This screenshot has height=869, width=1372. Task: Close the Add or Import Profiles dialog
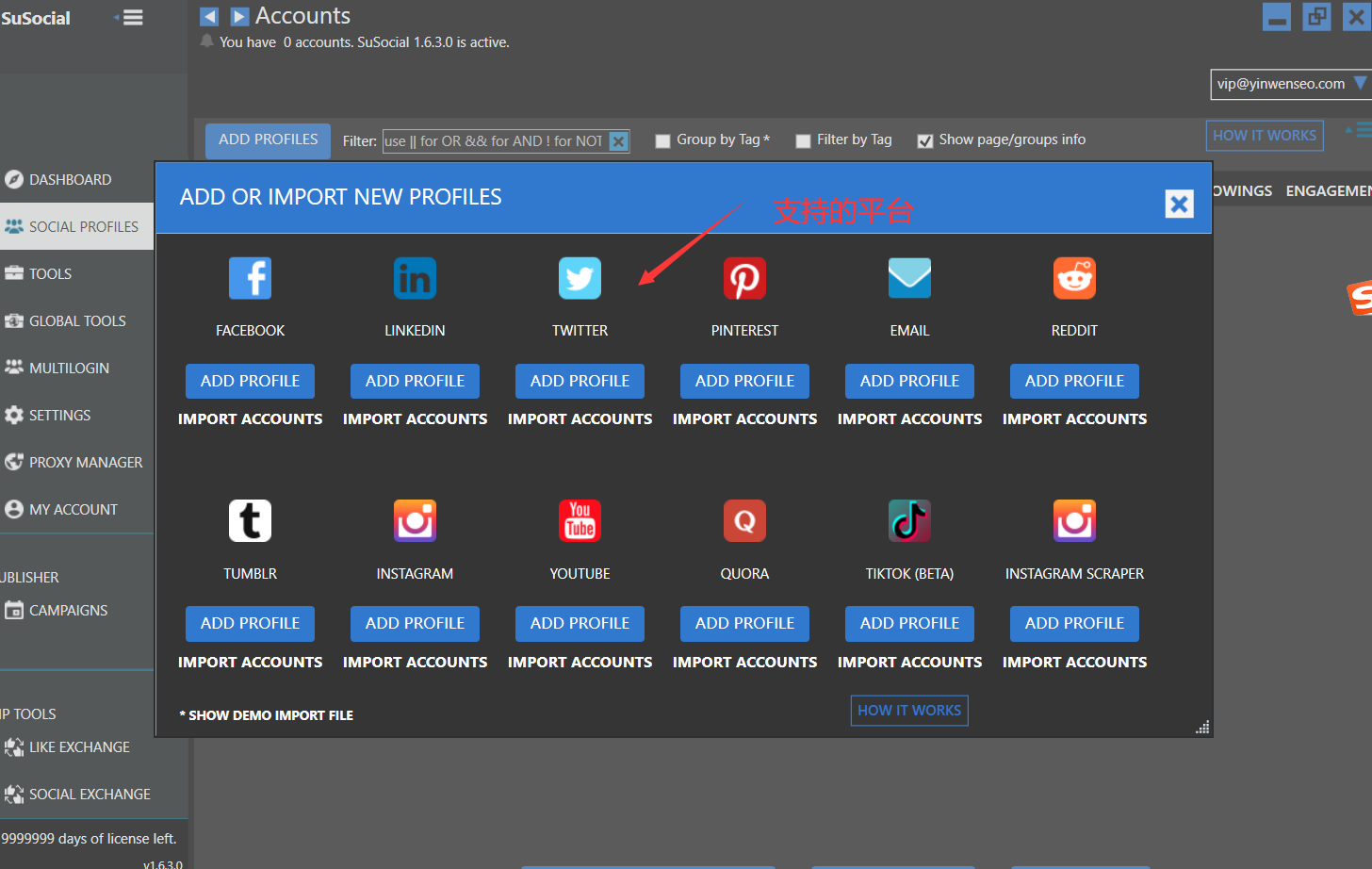tap(1179, 204)
